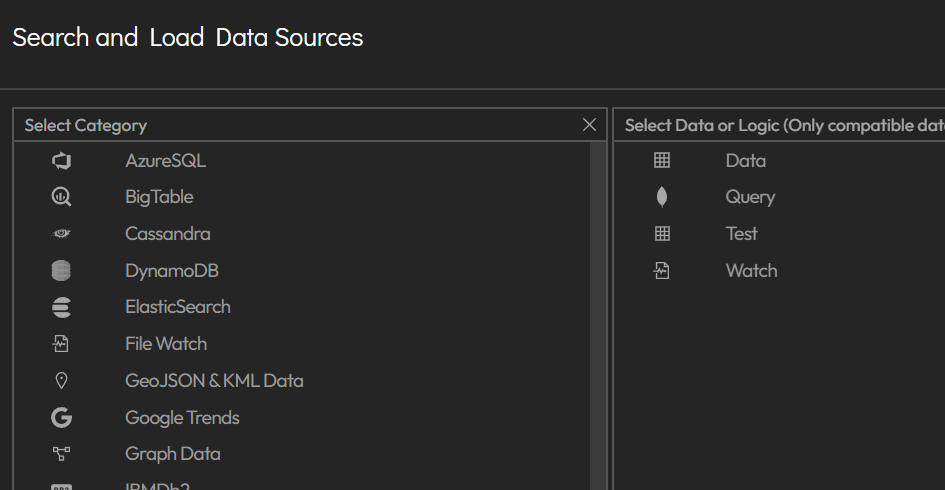This screenshot has height=490, width=945.
Task: Click the BigTable magnifier chart icon
Action: 61,197
